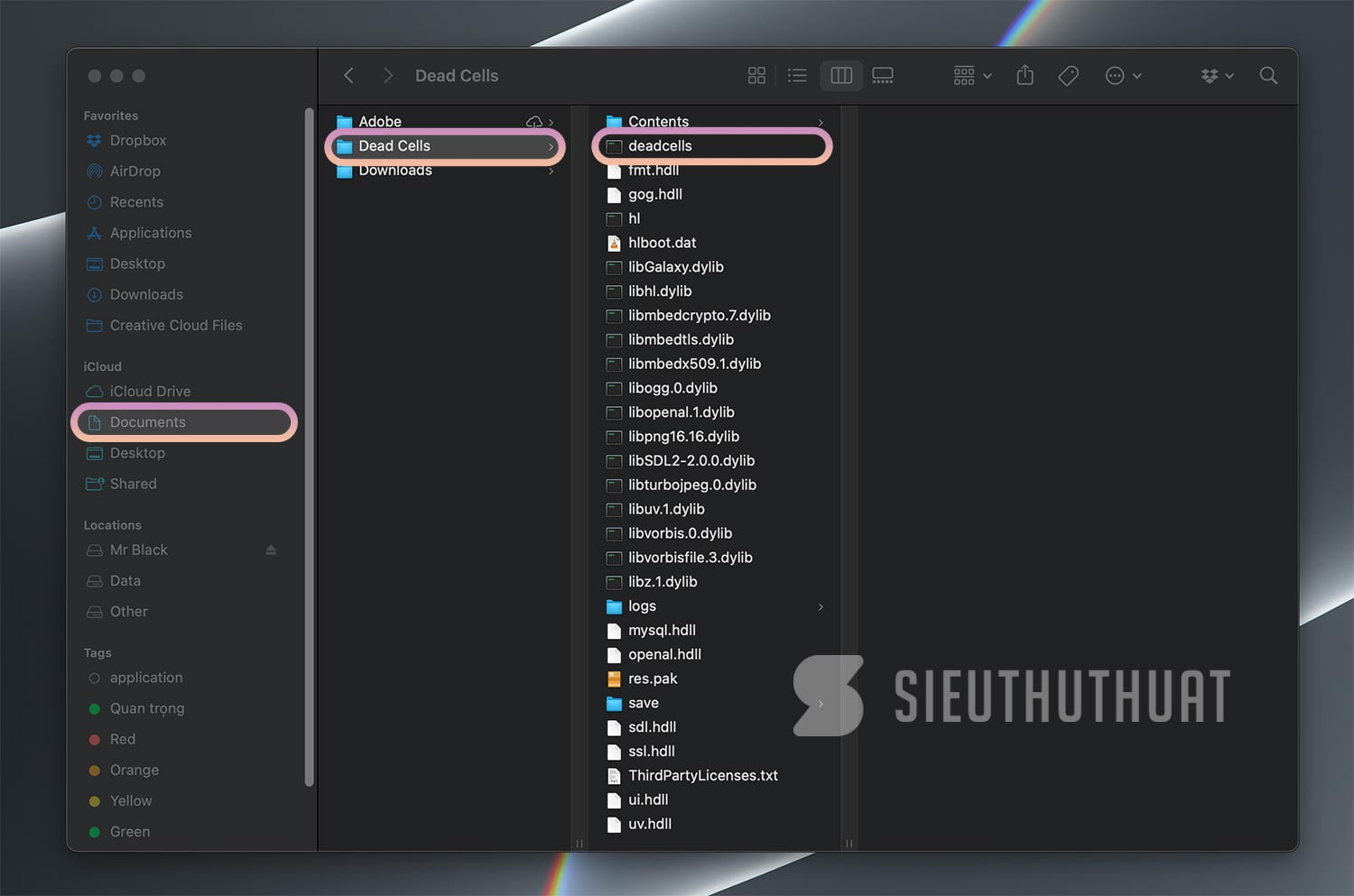Open the Dropbox toolbar dropdown
1354x896 pixels.
pyautogui.click(x=1217, y=76)
